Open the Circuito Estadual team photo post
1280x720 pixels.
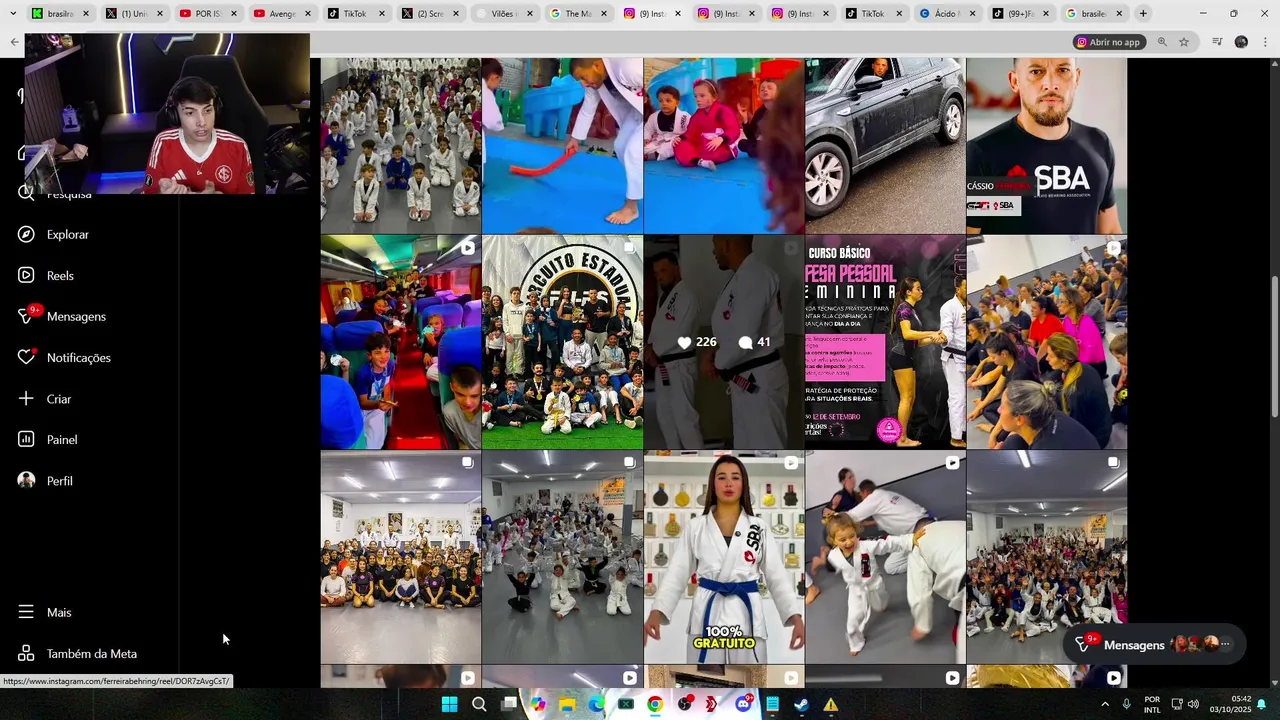[562, 342]
